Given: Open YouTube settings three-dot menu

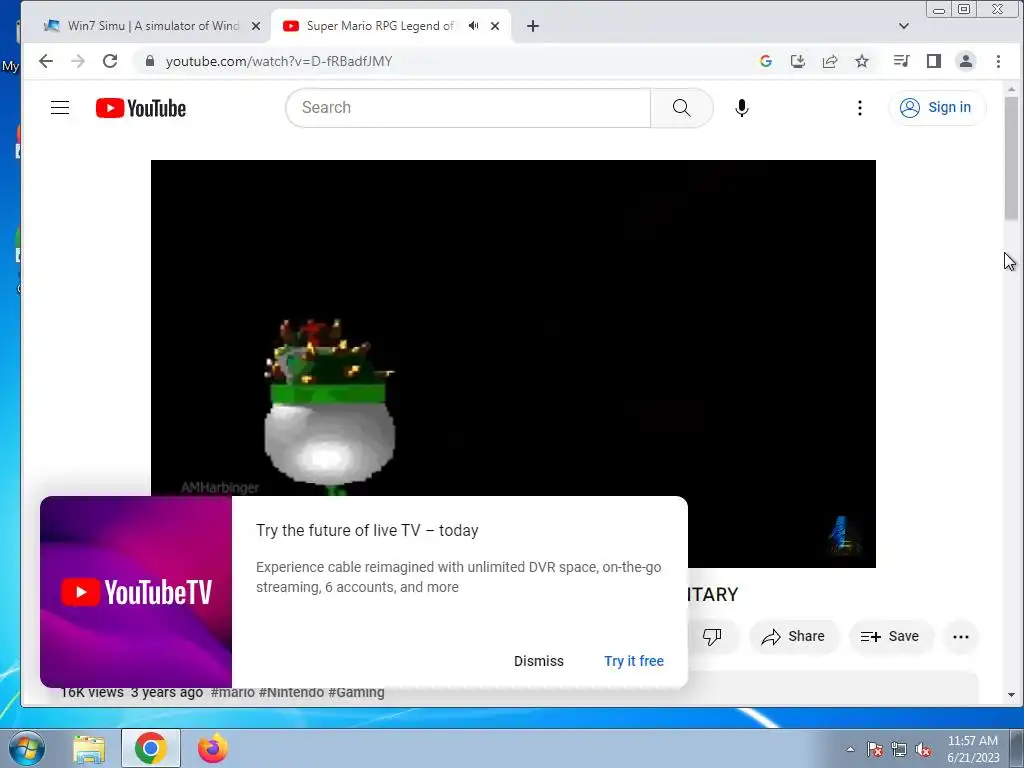Looking at the screenshot, I should [x=859, y=108].
